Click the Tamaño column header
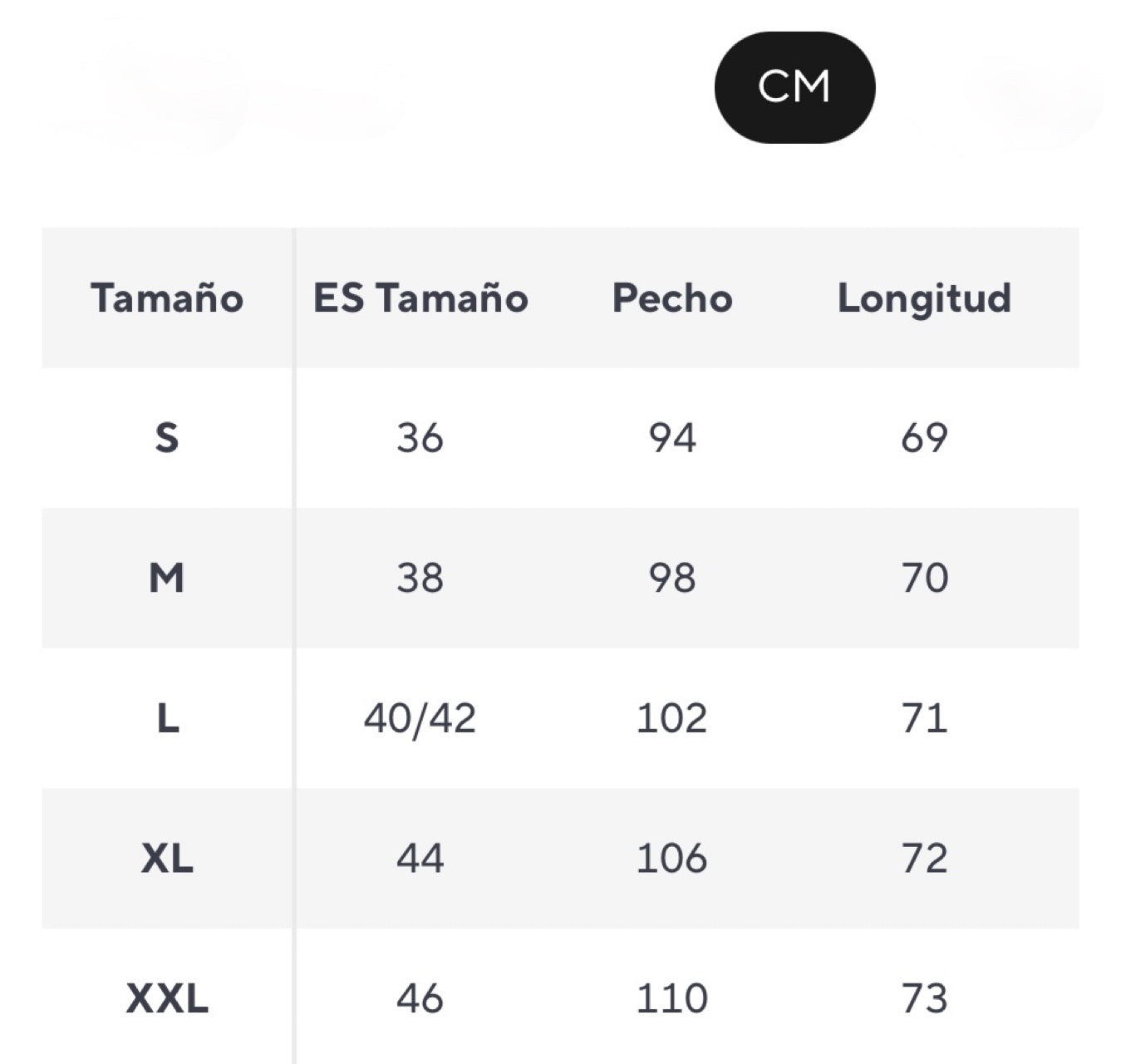Viewport: 1121px width, 1064px height. (167, 298)
